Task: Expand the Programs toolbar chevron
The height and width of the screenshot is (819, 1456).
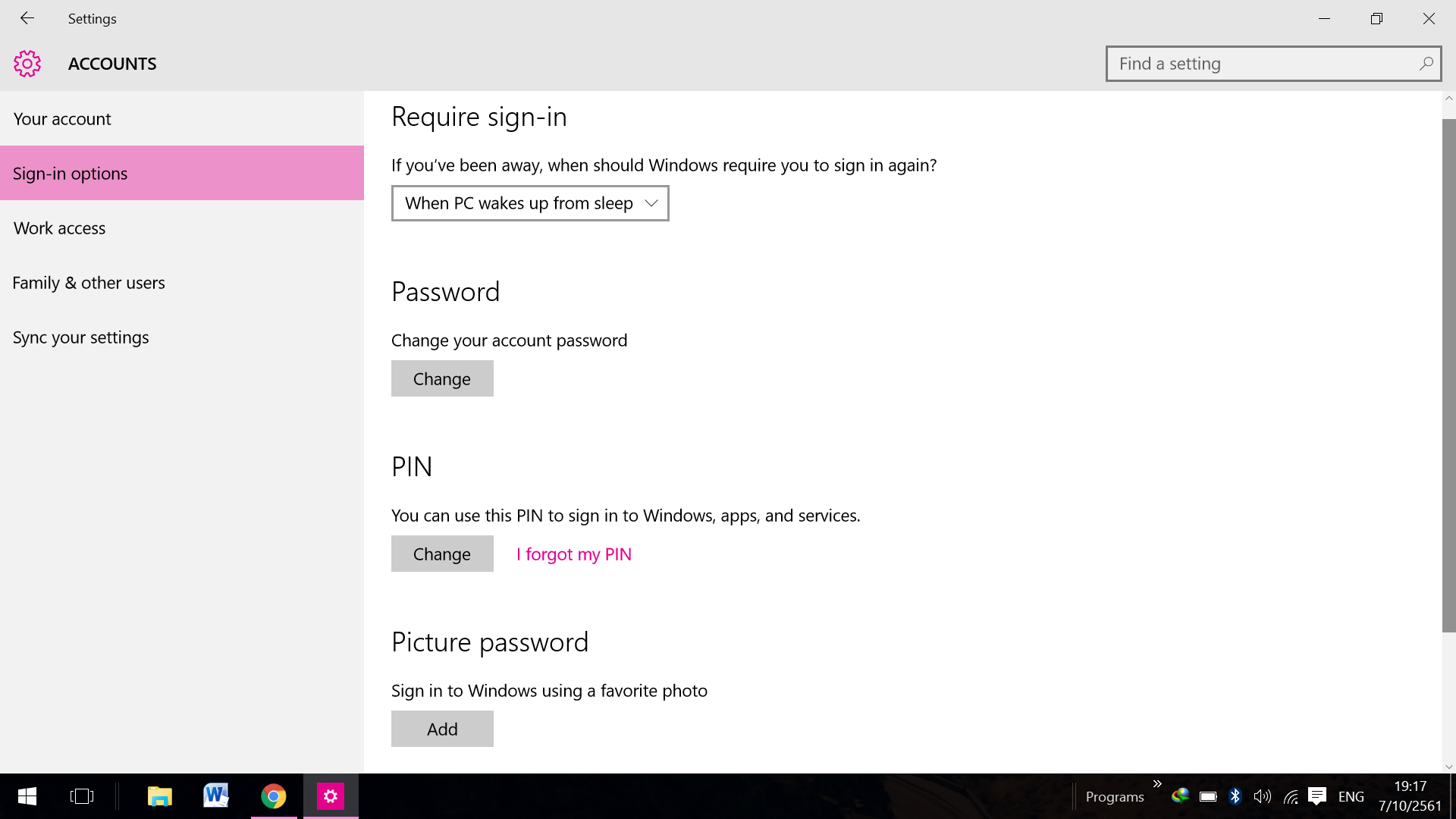Action: tap(1157, 784)
